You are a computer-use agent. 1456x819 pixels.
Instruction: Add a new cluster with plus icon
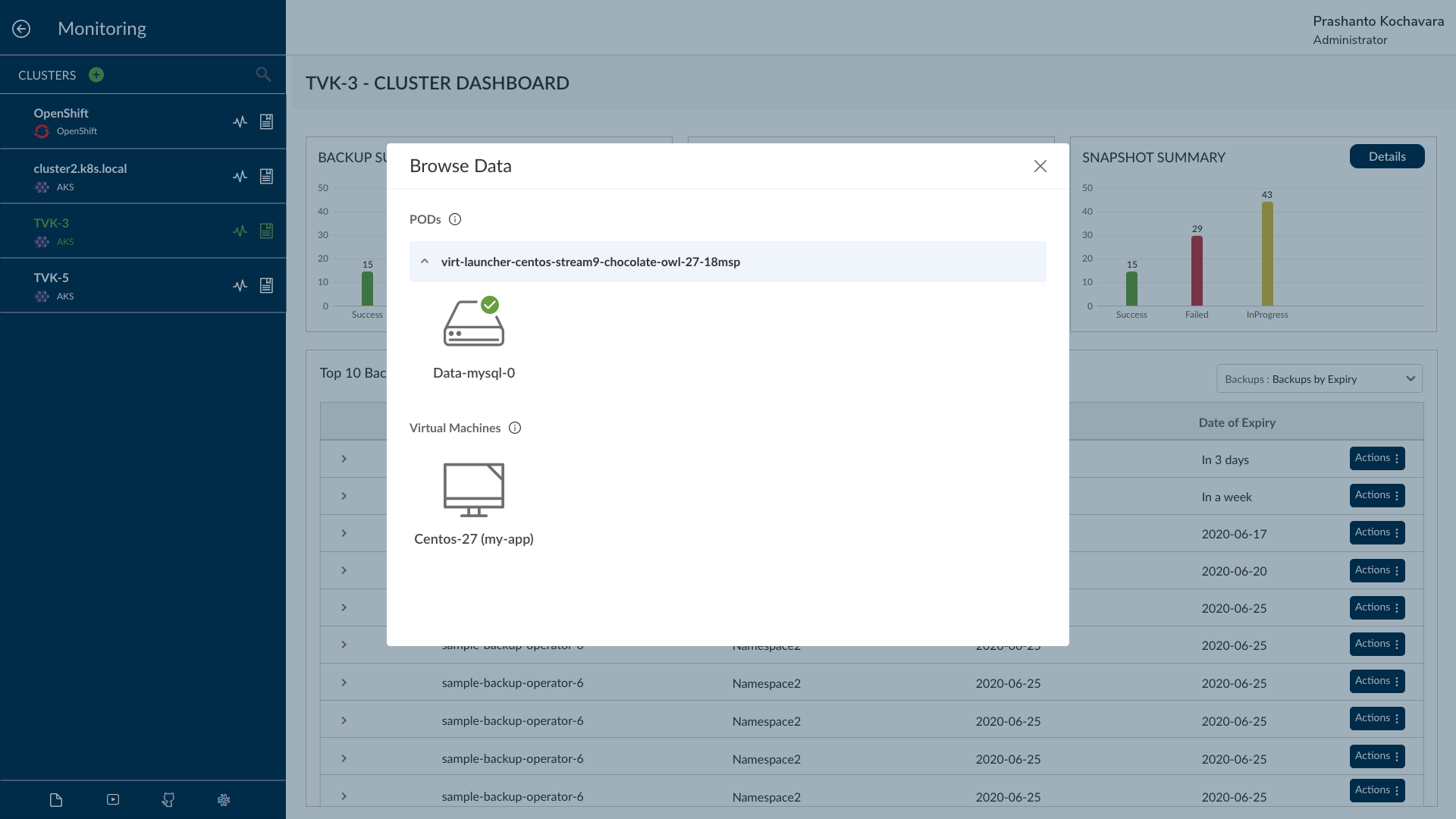[96, 75]
